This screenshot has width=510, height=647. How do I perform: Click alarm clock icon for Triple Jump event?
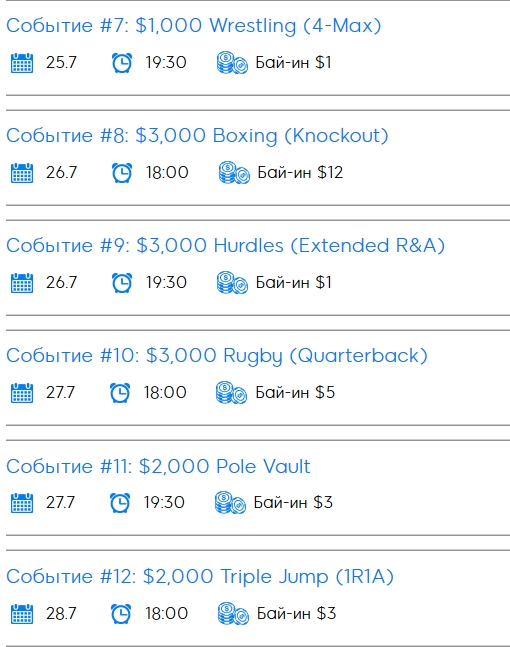coord(121,614)
